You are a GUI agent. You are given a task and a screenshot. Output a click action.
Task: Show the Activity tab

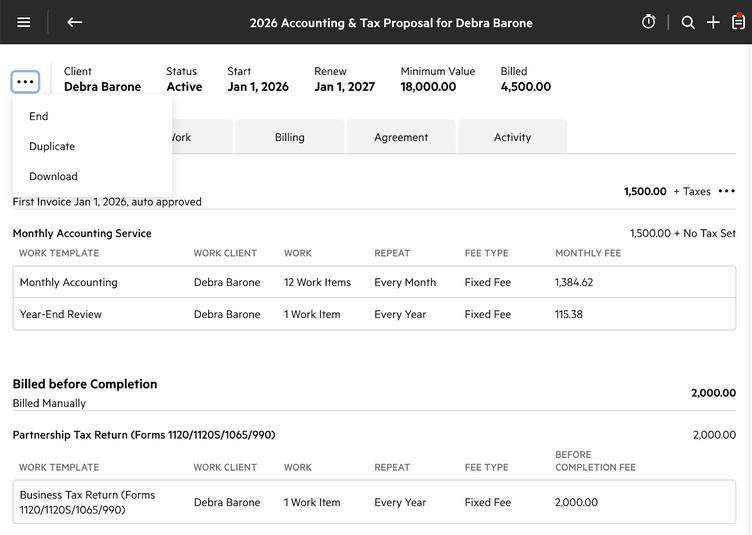[x=512, y=137]
